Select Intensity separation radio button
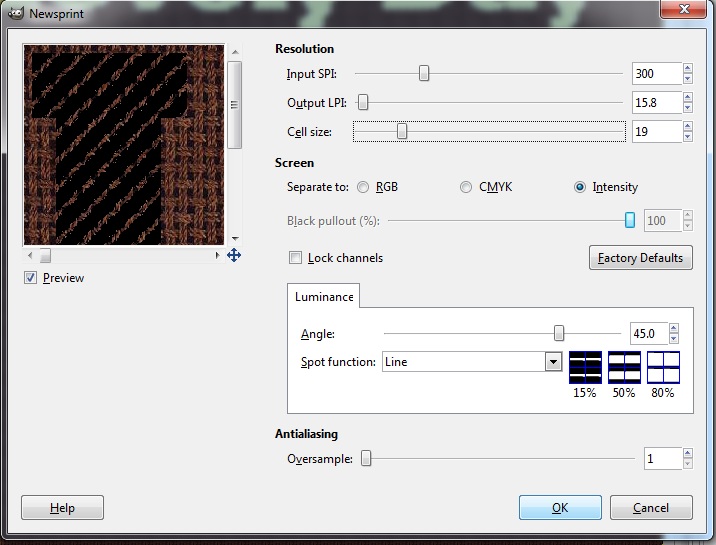Image resolution: width=716 pixels, height=545 pixels. (x=580, y=187)
